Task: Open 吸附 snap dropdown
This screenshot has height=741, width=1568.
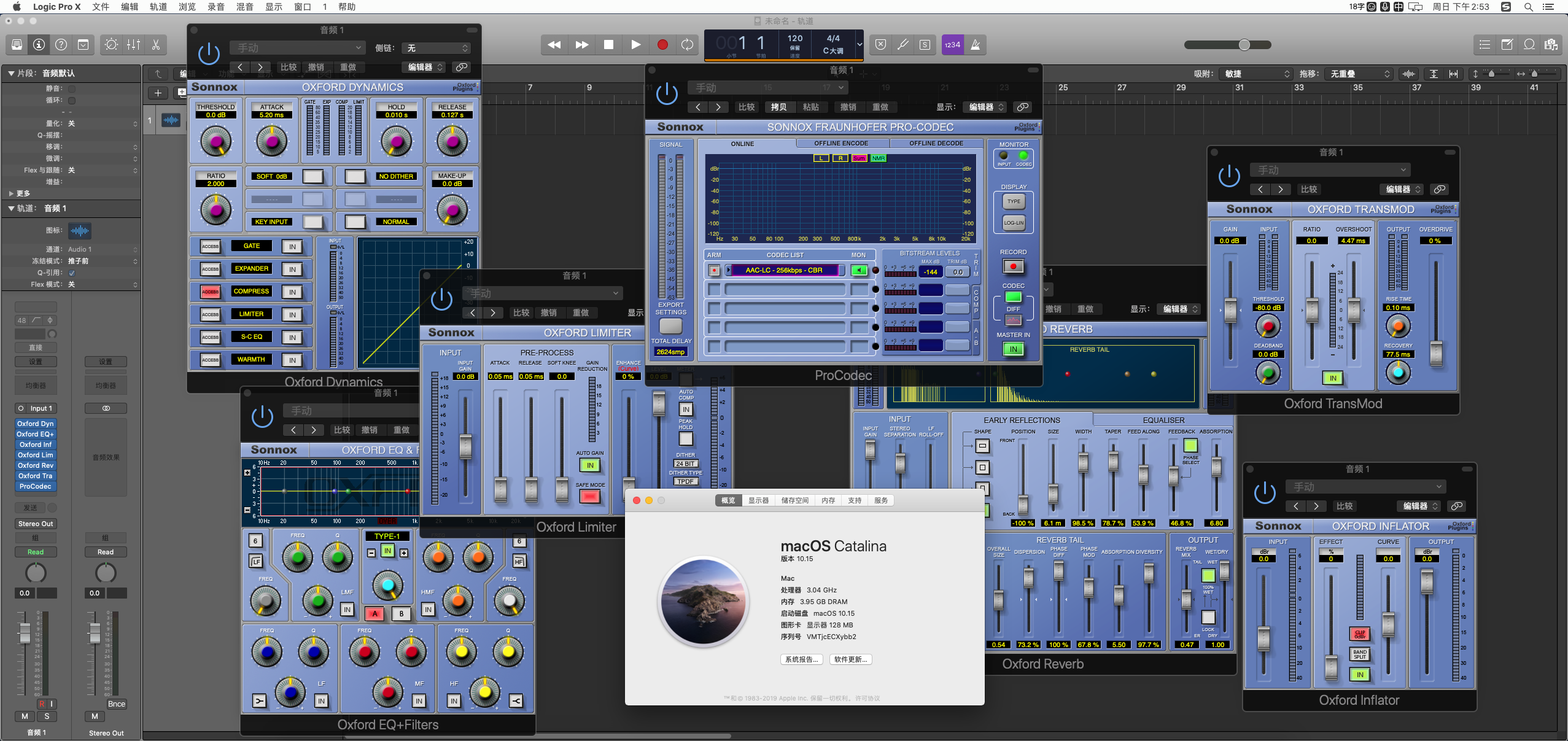Action: click(1255, 74)
